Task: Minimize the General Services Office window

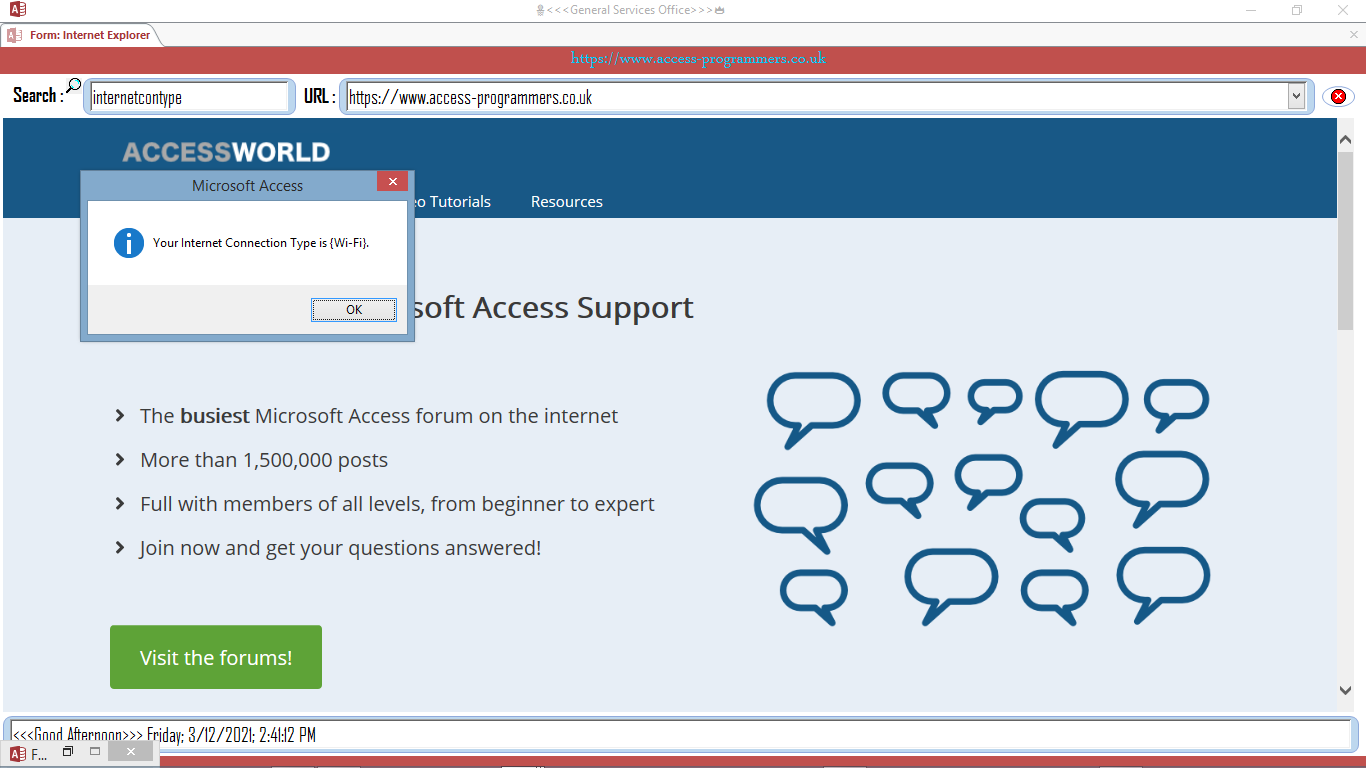Action: point(1251,10)
